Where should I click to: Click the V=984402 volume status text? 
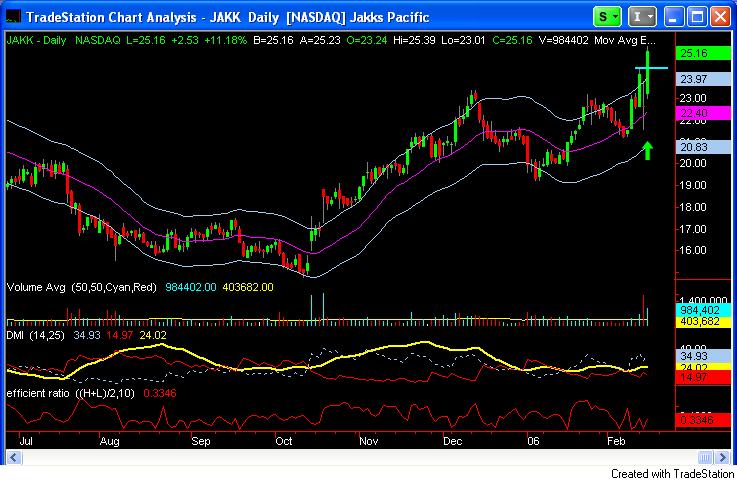click(563, 40)
